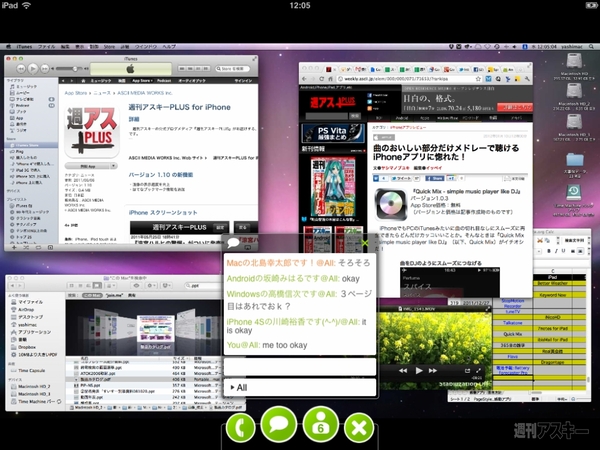
Task: Play the video in QuickTime window
Action: 419,370
